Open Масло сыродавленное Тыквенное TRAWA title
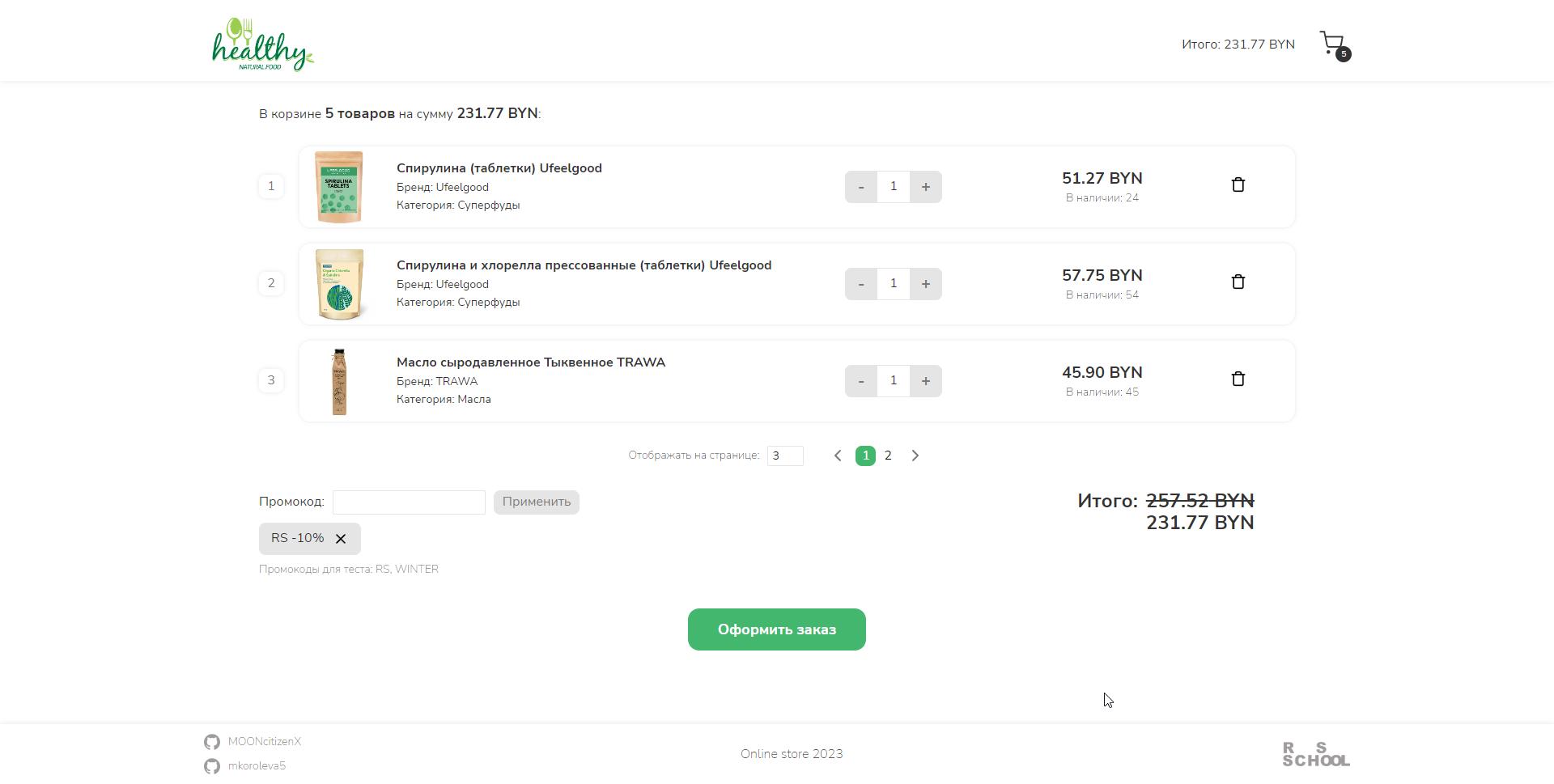The image size is (1554, 784). tap(531, 362)
